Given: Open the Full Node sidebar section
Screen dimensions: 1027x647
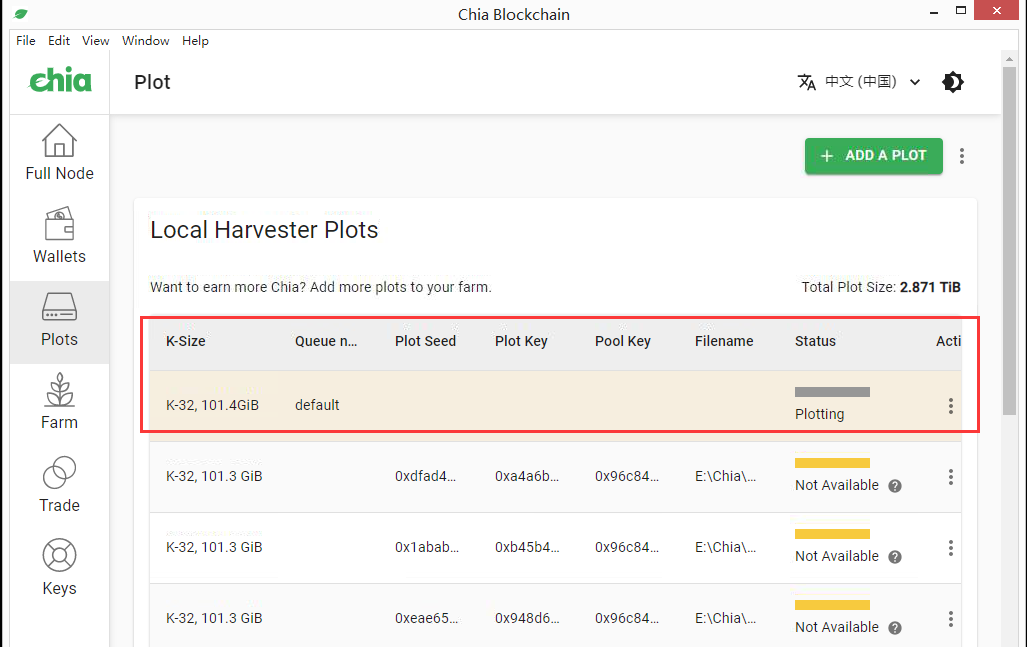Looking at the screenshot, I should (59, 153).
